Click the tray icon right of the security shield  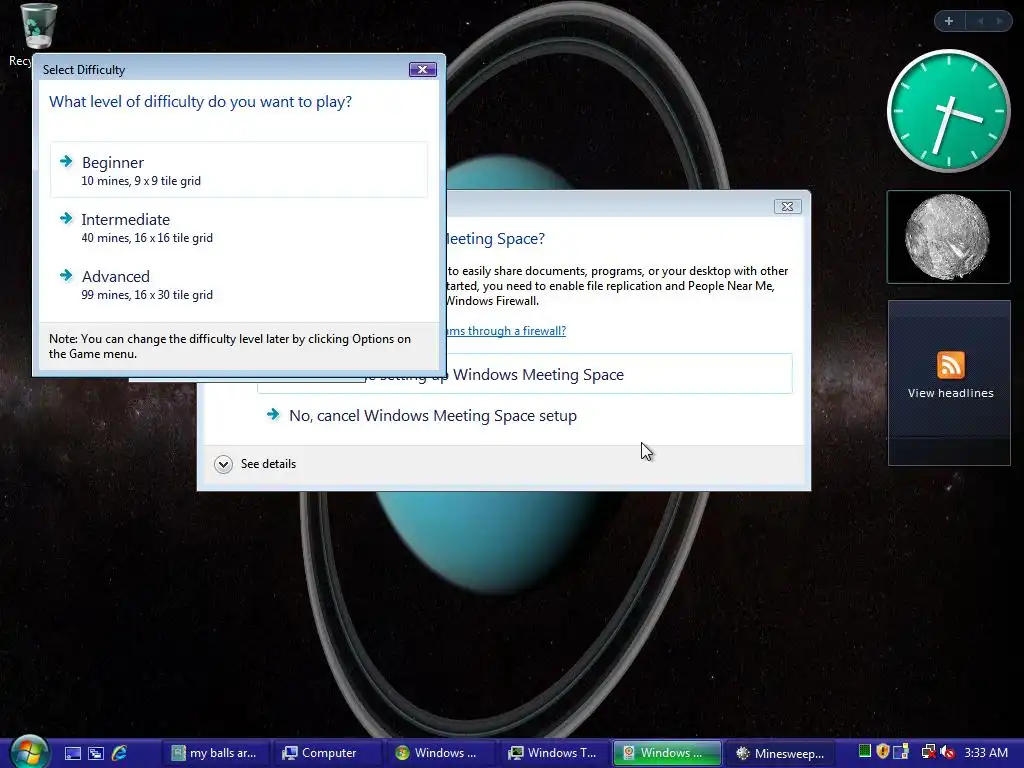coord(901,752)
